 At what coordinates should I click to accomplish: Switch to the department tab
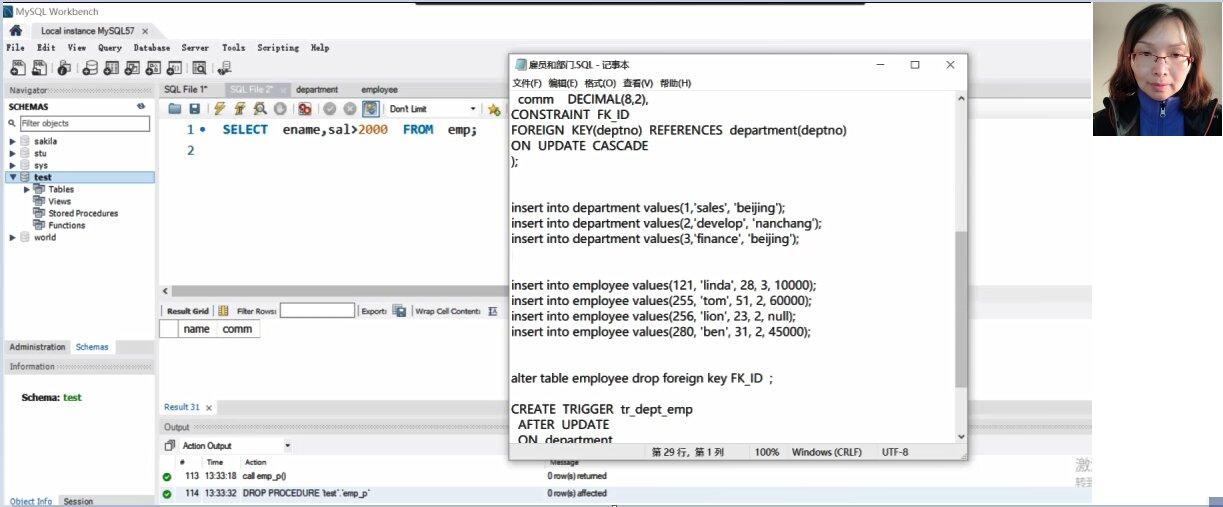click(316, 90)
